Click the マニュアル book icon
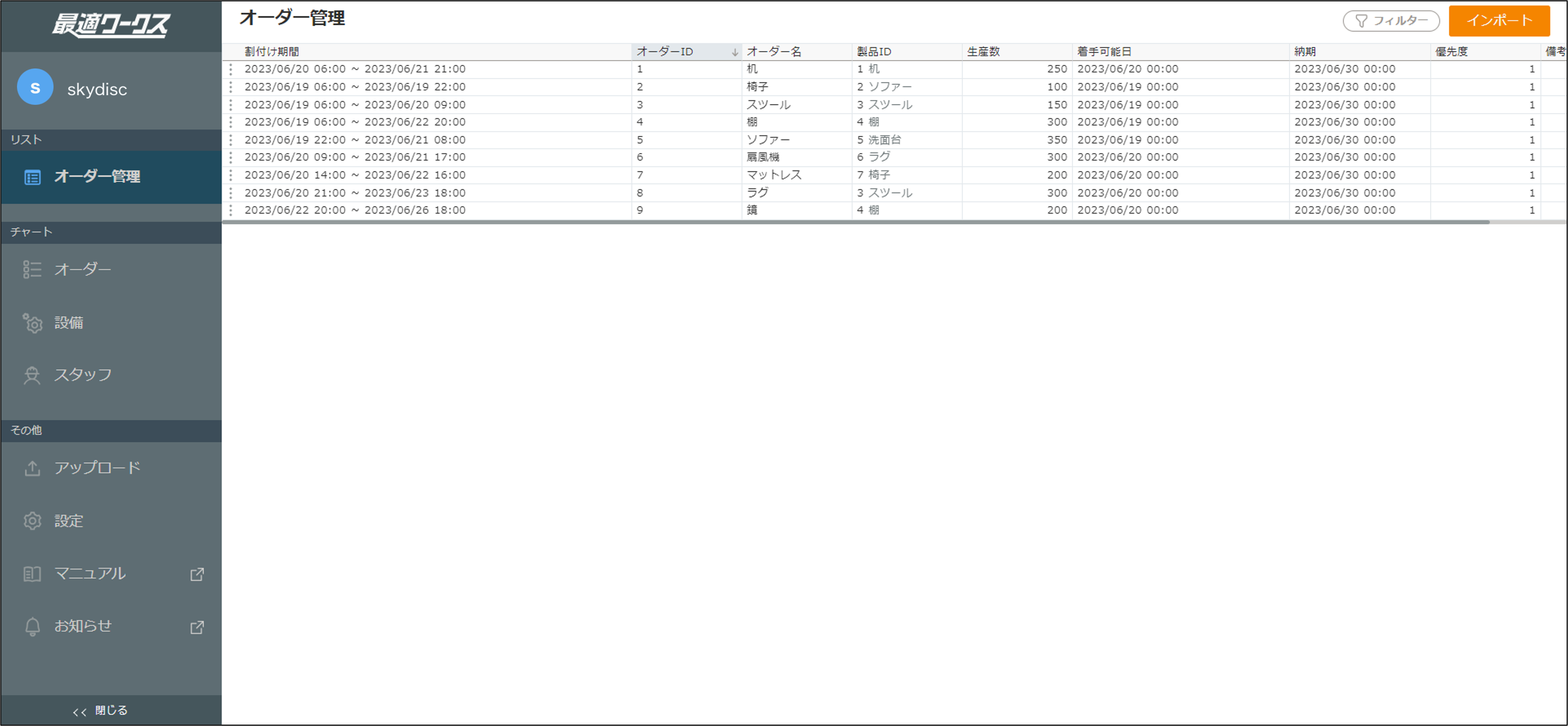Image resolution: width=1568 pixels, height=726 pixels. [32, 574]
